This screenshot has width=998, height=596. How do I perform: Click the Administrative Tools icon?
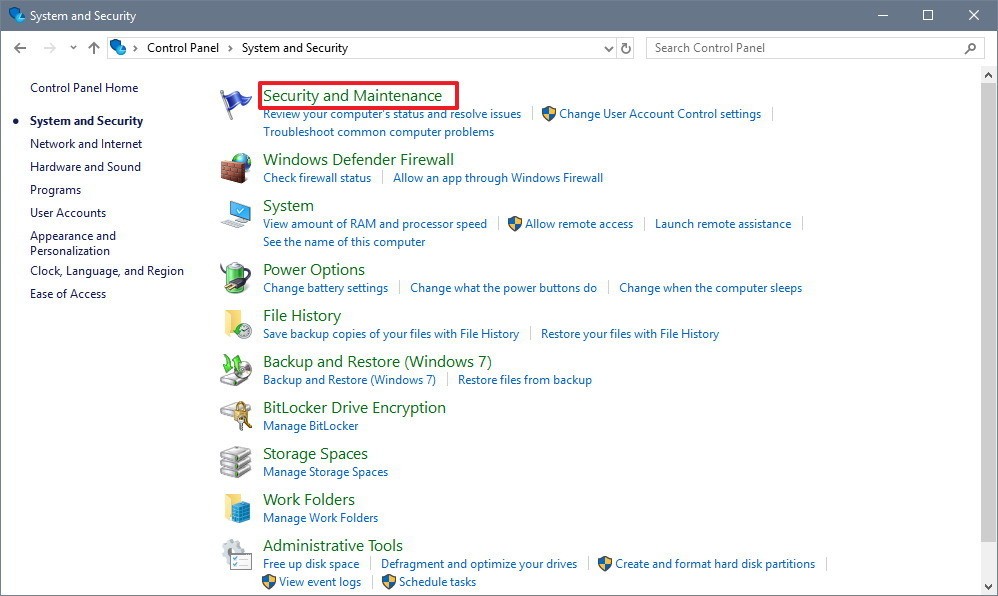tap(236, 554)
